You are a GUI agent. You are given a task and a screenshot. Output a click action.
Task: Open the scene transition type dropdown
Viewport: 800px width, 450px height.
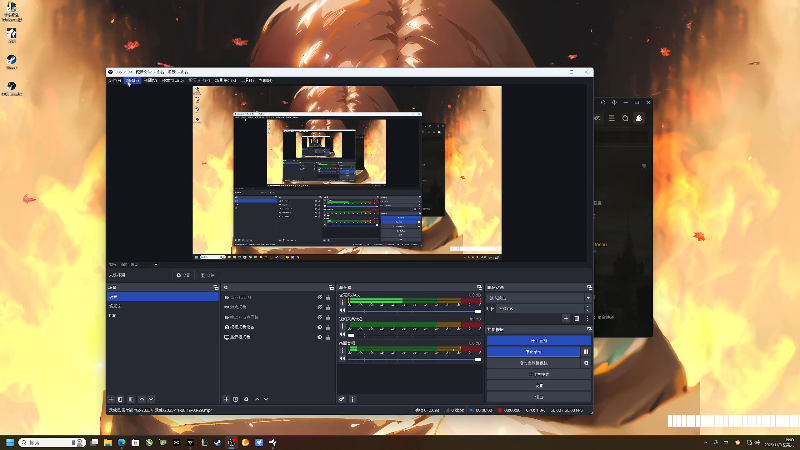pyautogui.click(x=539, y=297)
